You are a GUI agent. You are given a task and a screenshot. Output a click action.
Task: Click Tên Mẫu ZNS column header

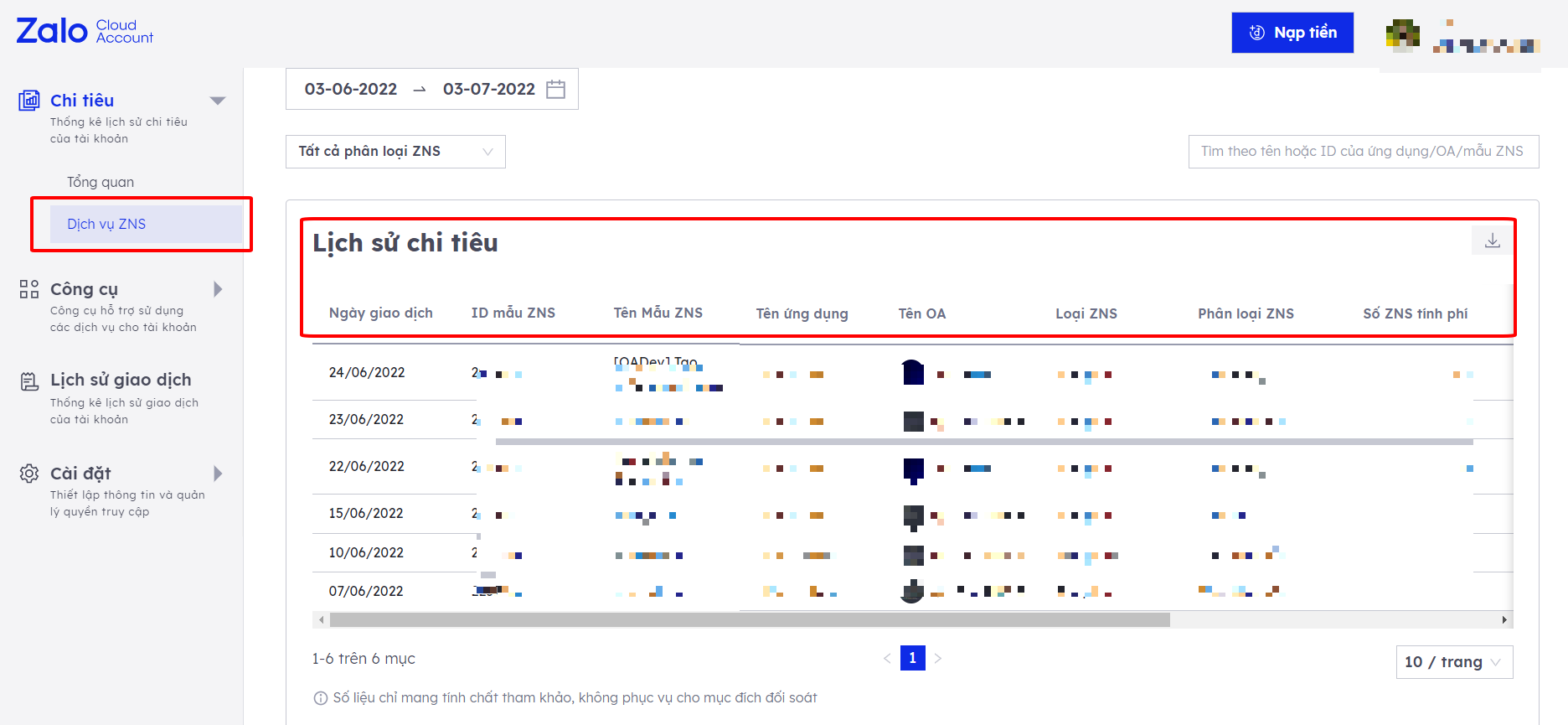coord(658,313)
